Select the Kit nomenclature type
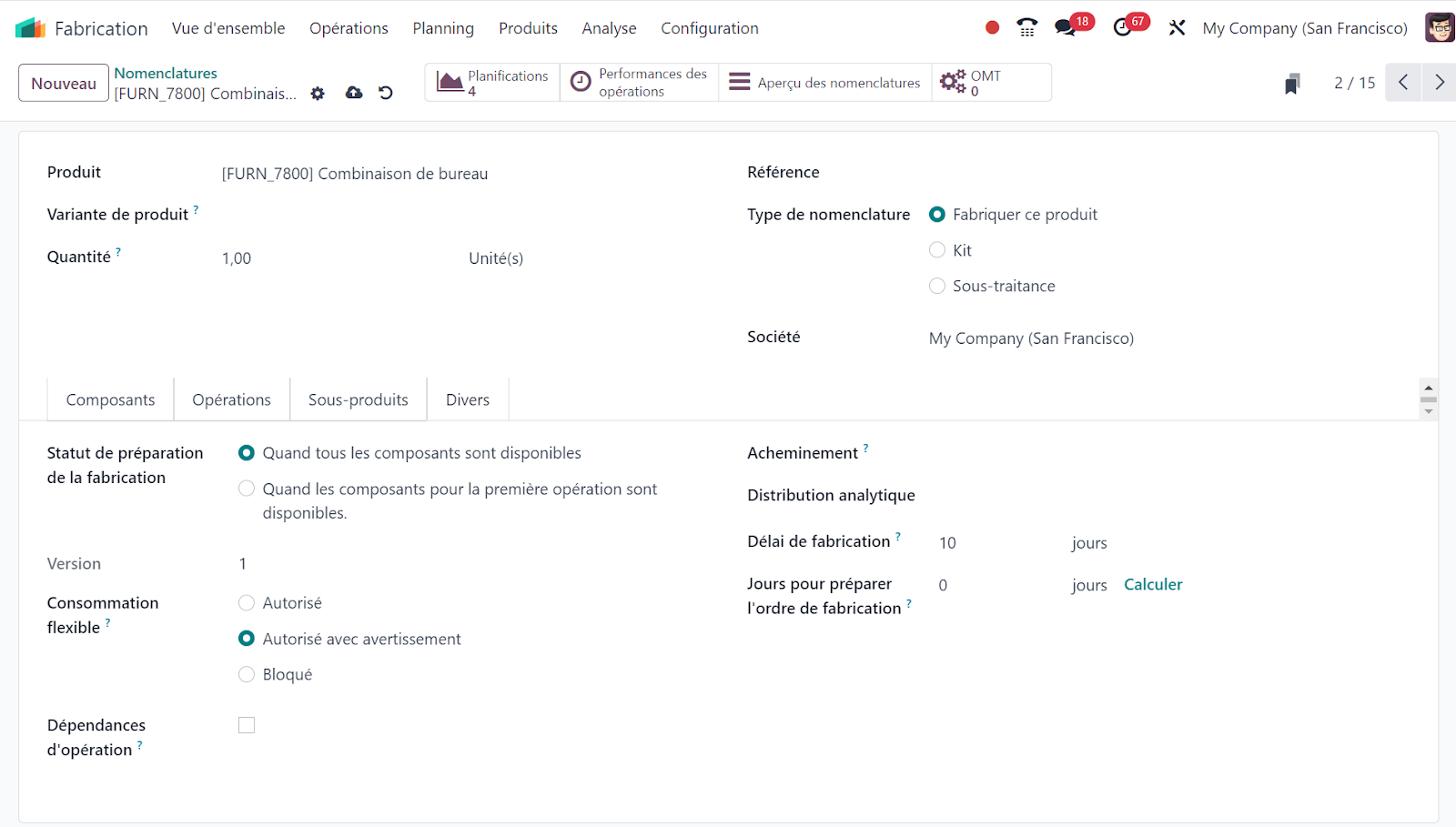Image resolution: width=1456 pixels, height=827 pixels. click(x=937, y=250)
